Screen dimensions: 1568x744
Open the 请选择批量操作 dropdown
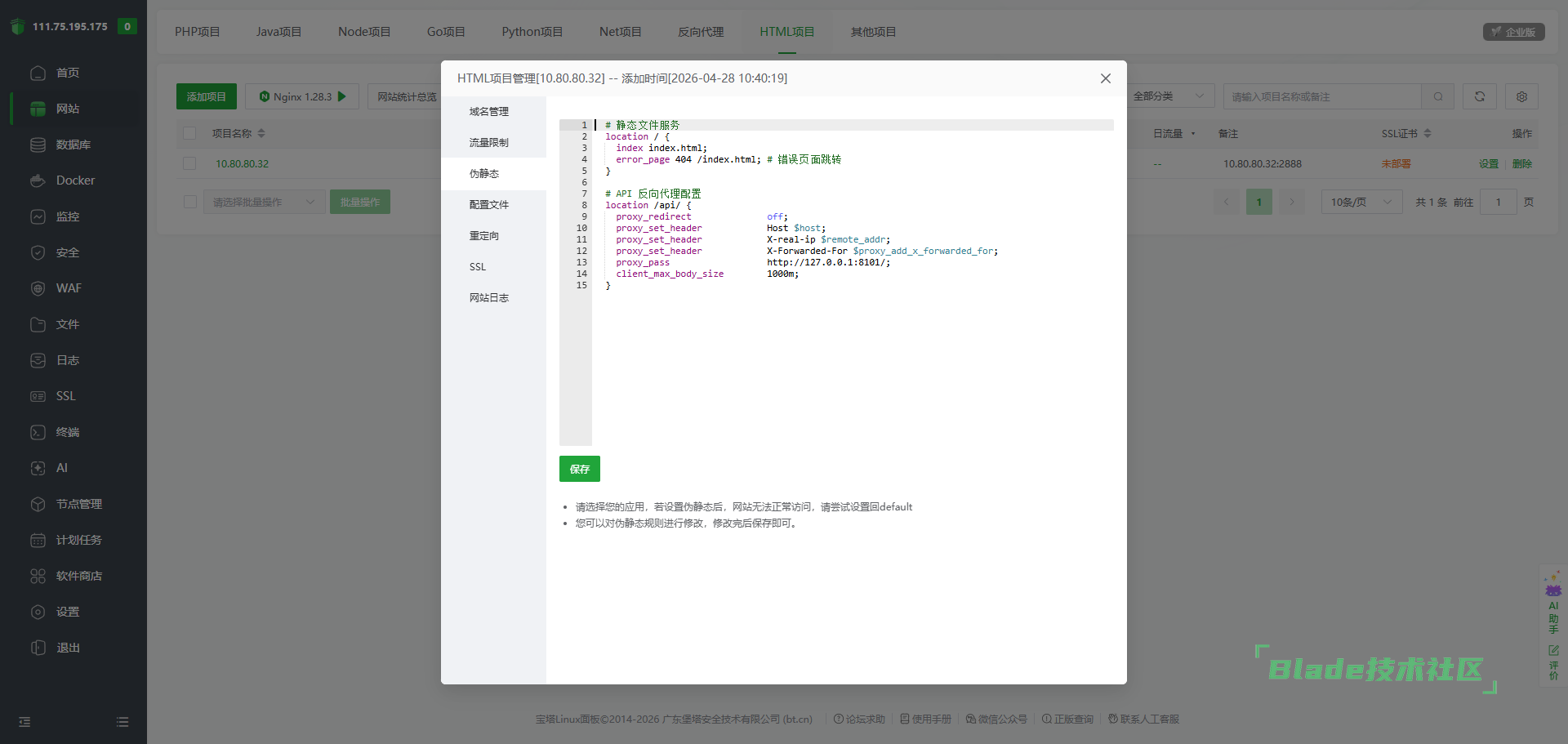pyautogui.click(x=263, y=202)
